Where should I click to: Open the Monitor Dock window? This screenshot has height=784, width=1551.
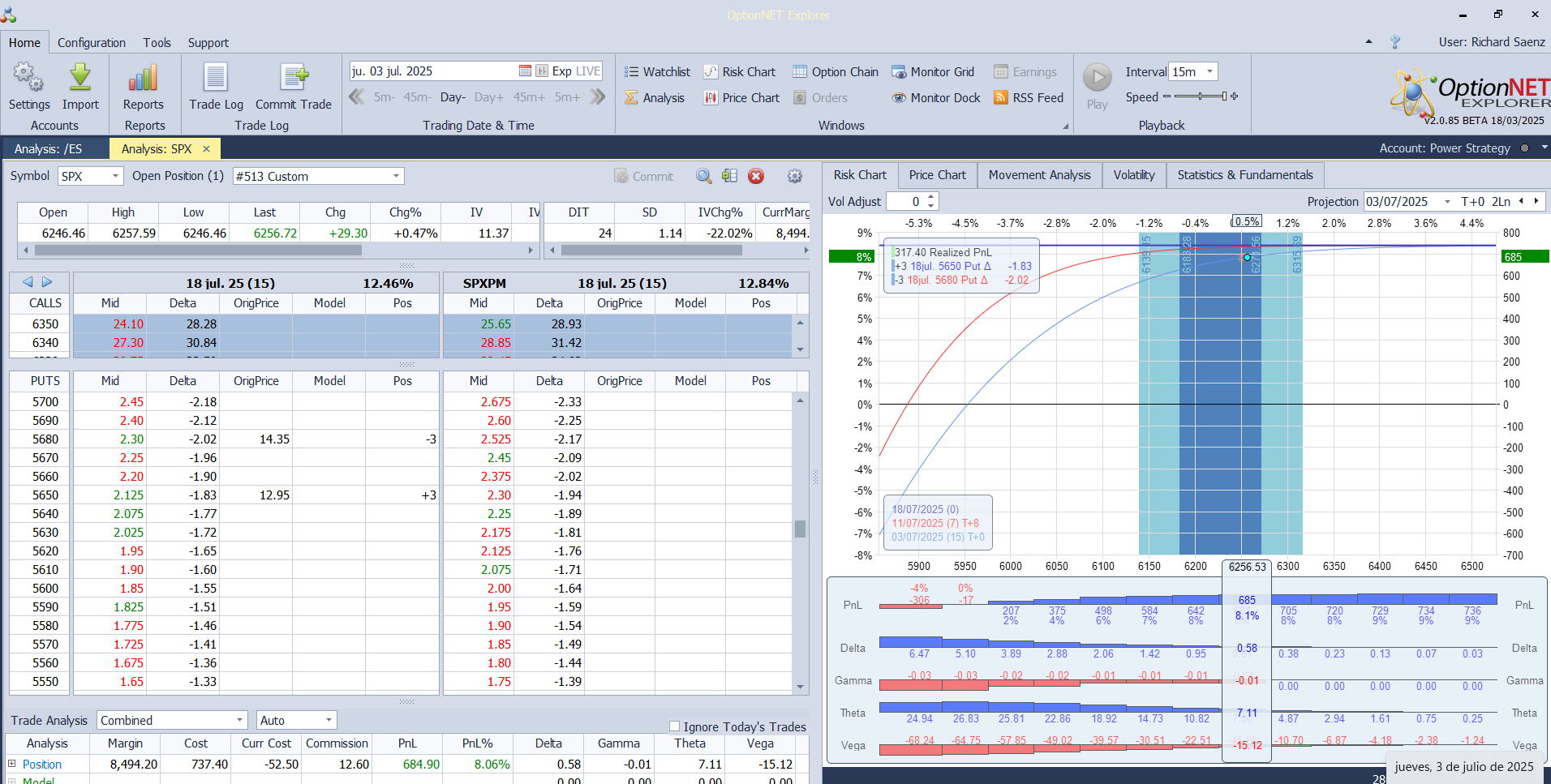click(936, 97)
